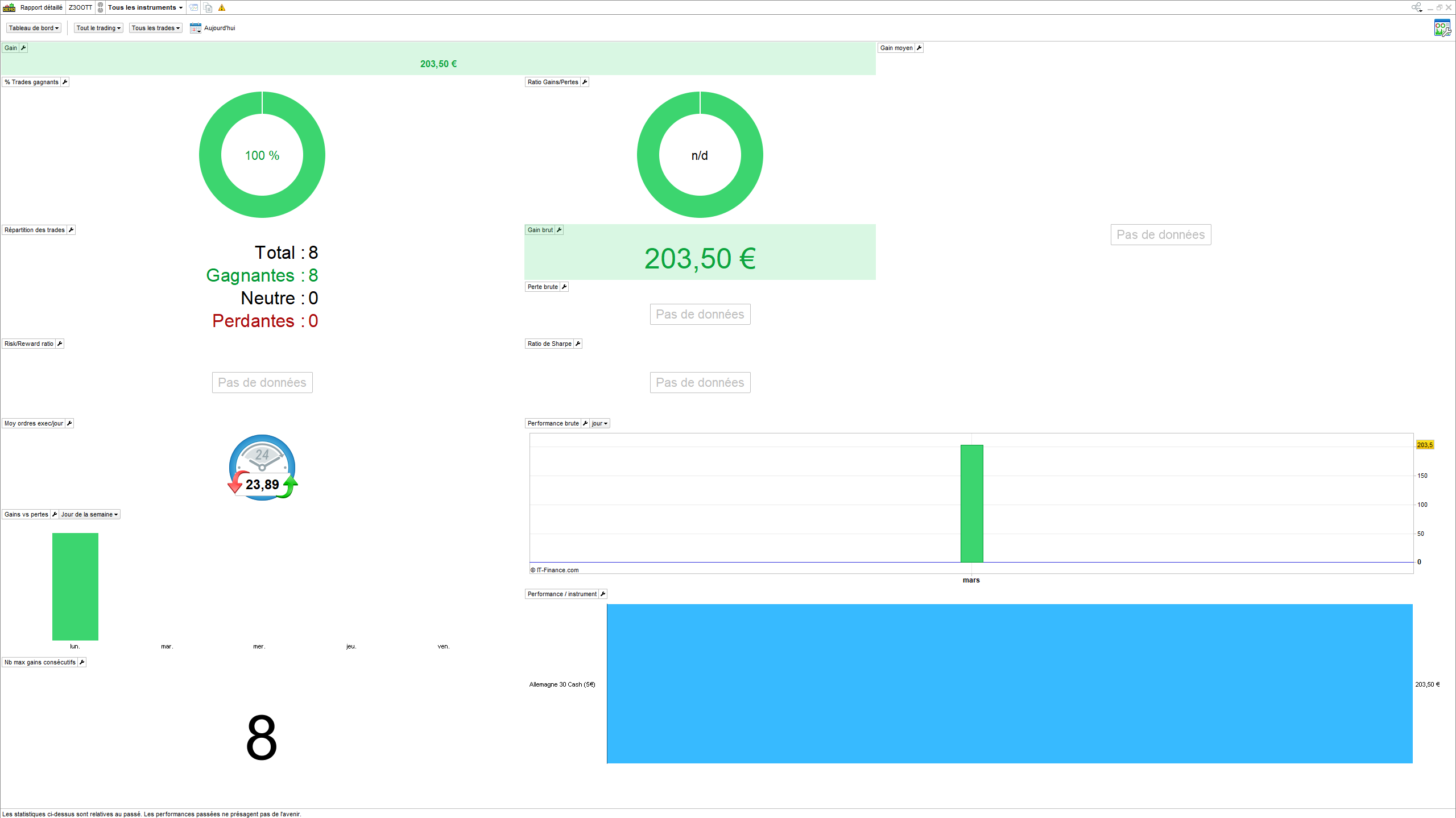Click the green mars bar in Performance brute

click(x=971, y=503)
